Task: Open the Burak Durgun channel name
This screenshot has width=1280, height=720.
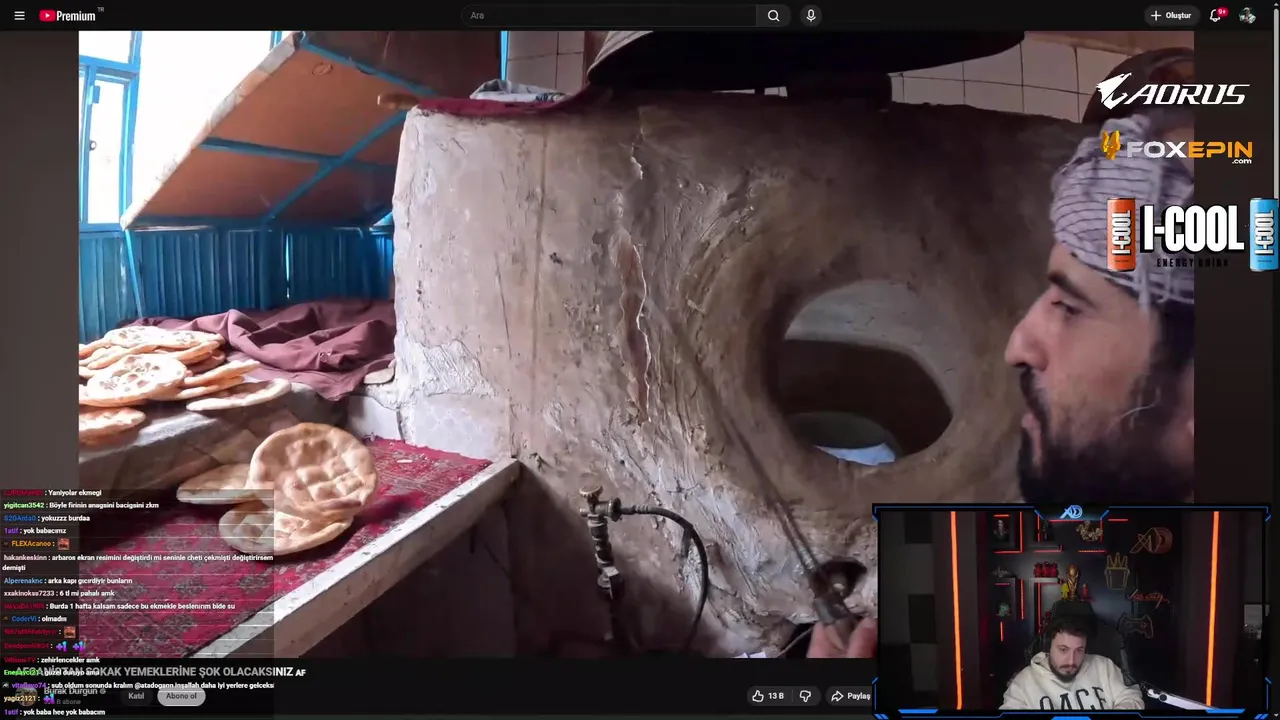Action: click(x=70, y=691)
